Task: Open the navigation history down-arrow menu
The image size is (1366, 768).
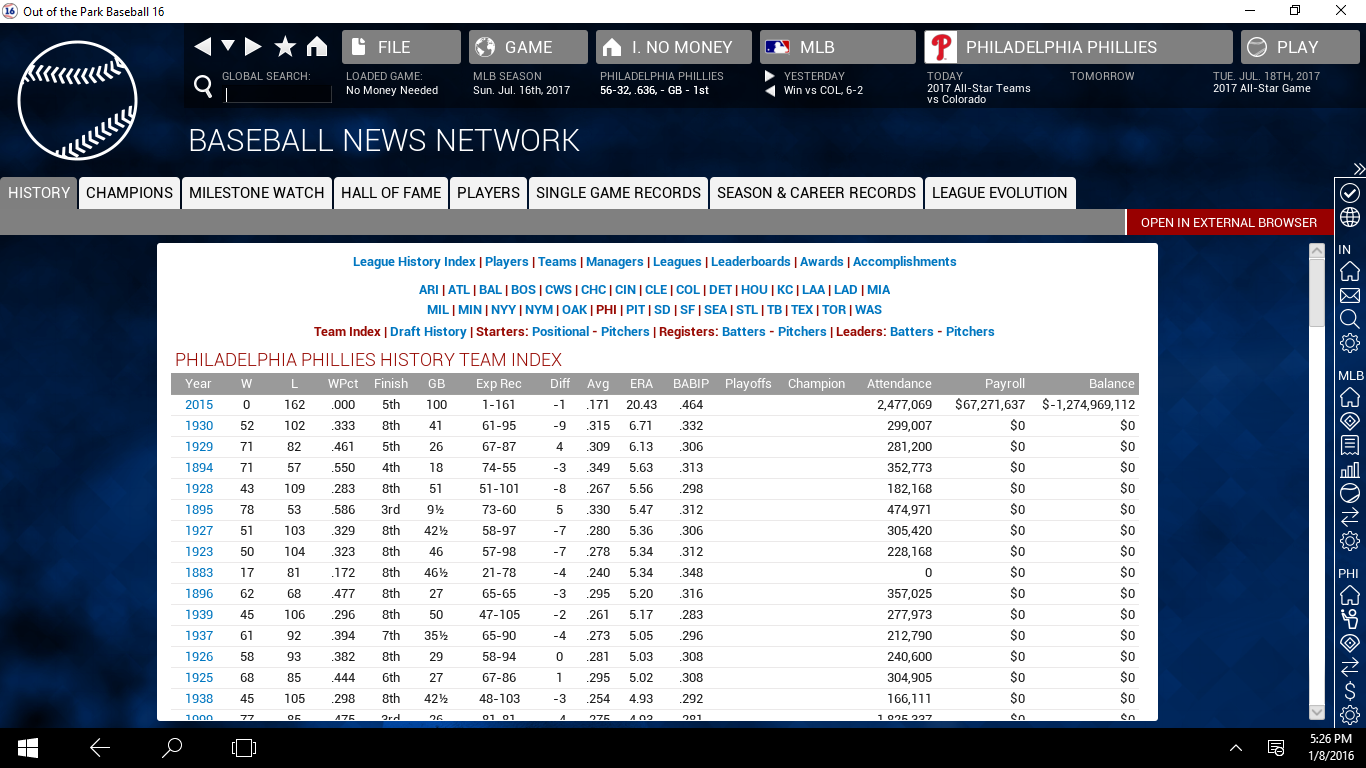Action: (x=228, y=47)
